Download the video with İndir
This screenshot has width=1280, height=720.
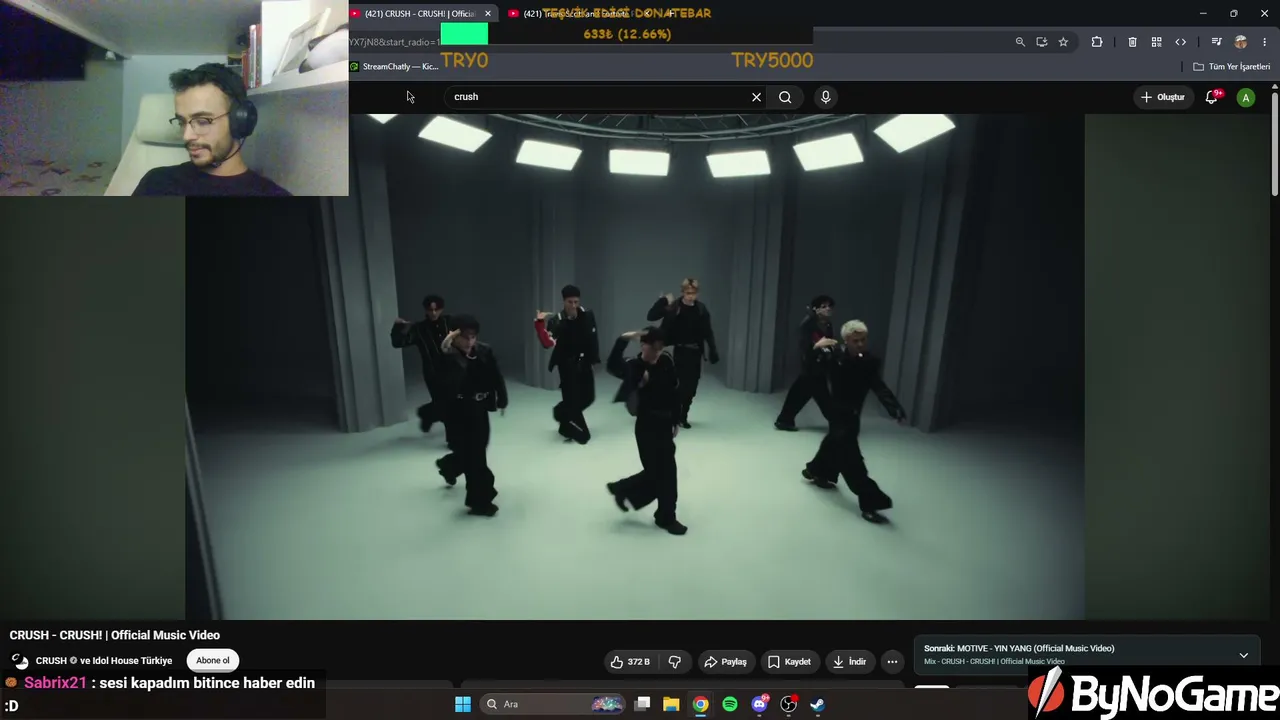click(x=849, y=661)
